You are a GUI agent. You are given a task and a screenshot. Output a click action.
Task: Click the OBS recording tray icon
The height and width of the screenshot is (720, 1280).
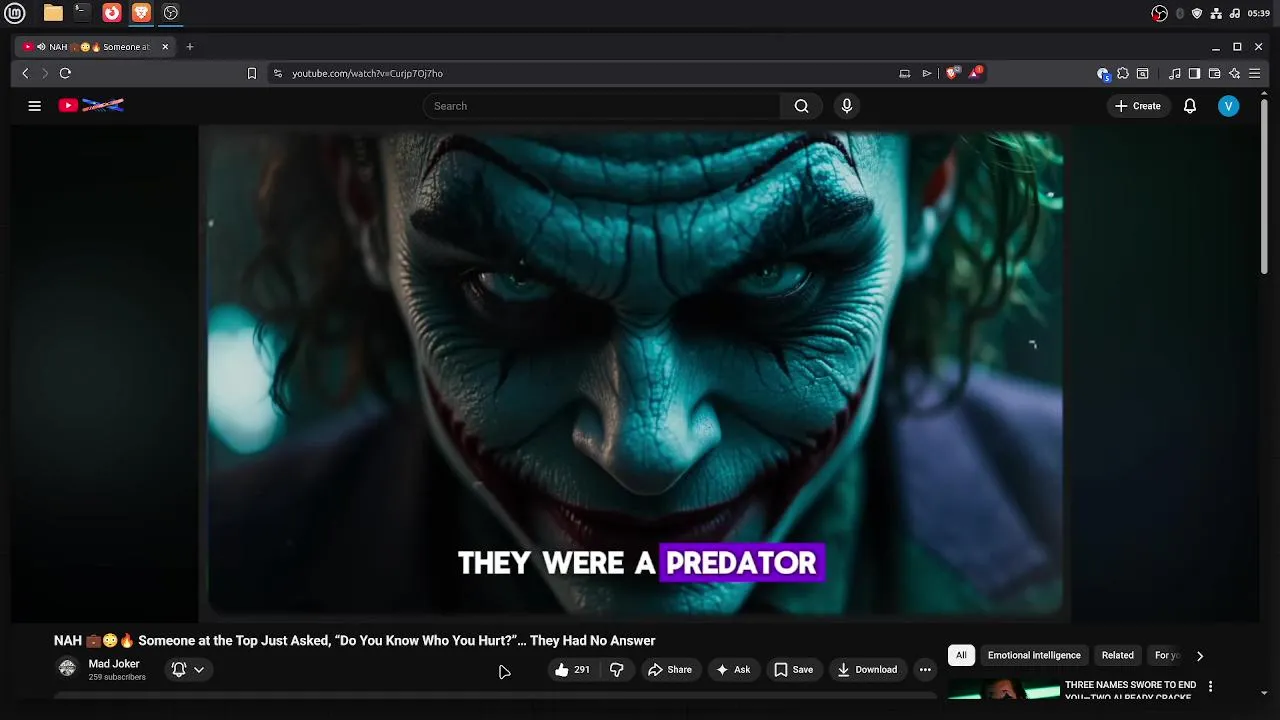[1160, 13]
